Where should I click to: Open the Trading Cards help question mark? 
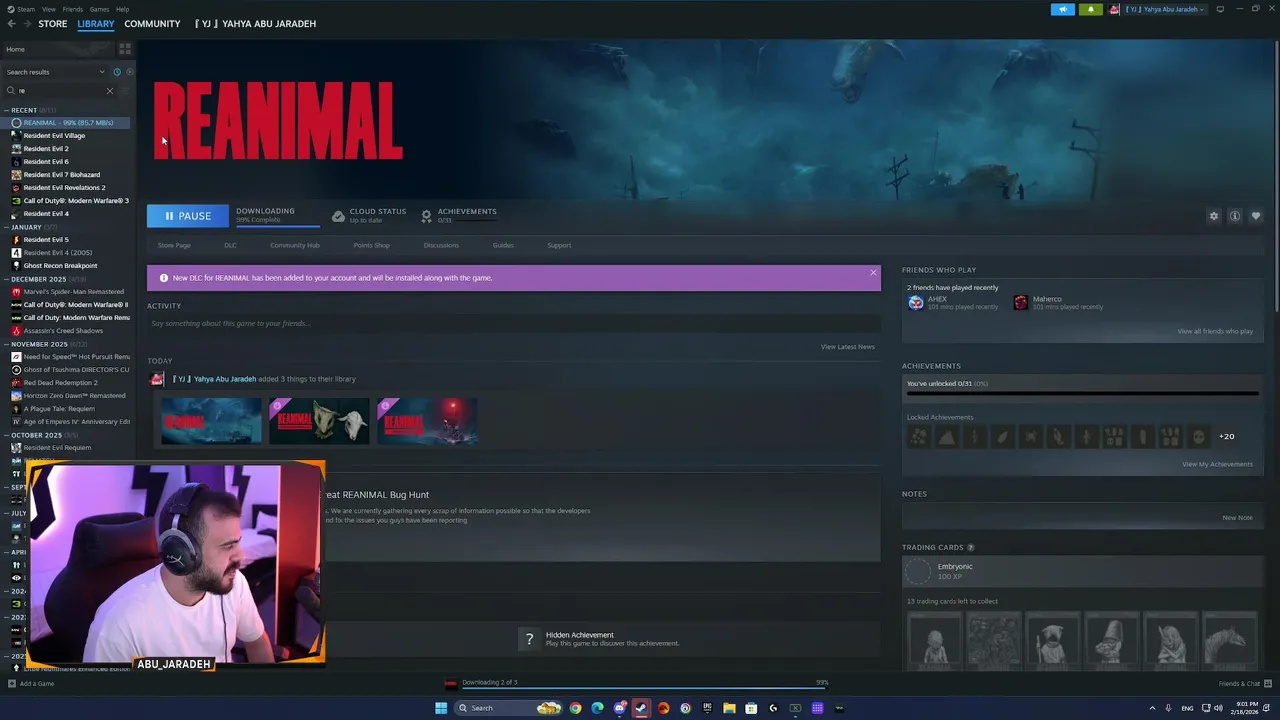point(970,547)
